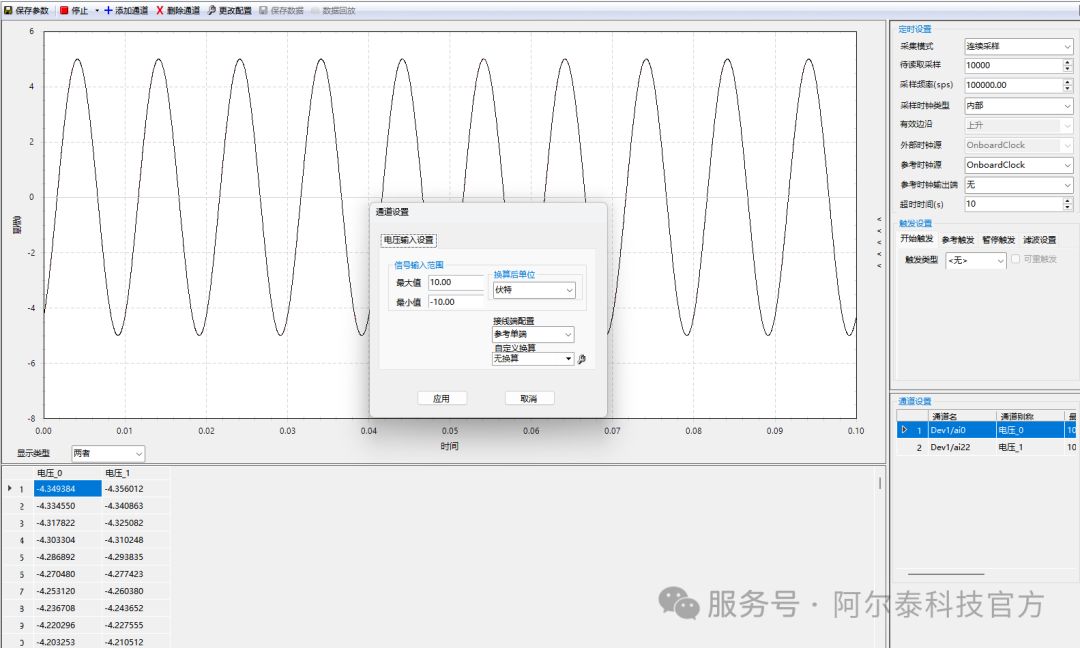Click the 取消 cancel button in dialog
1080x648 pixels.
529,398
